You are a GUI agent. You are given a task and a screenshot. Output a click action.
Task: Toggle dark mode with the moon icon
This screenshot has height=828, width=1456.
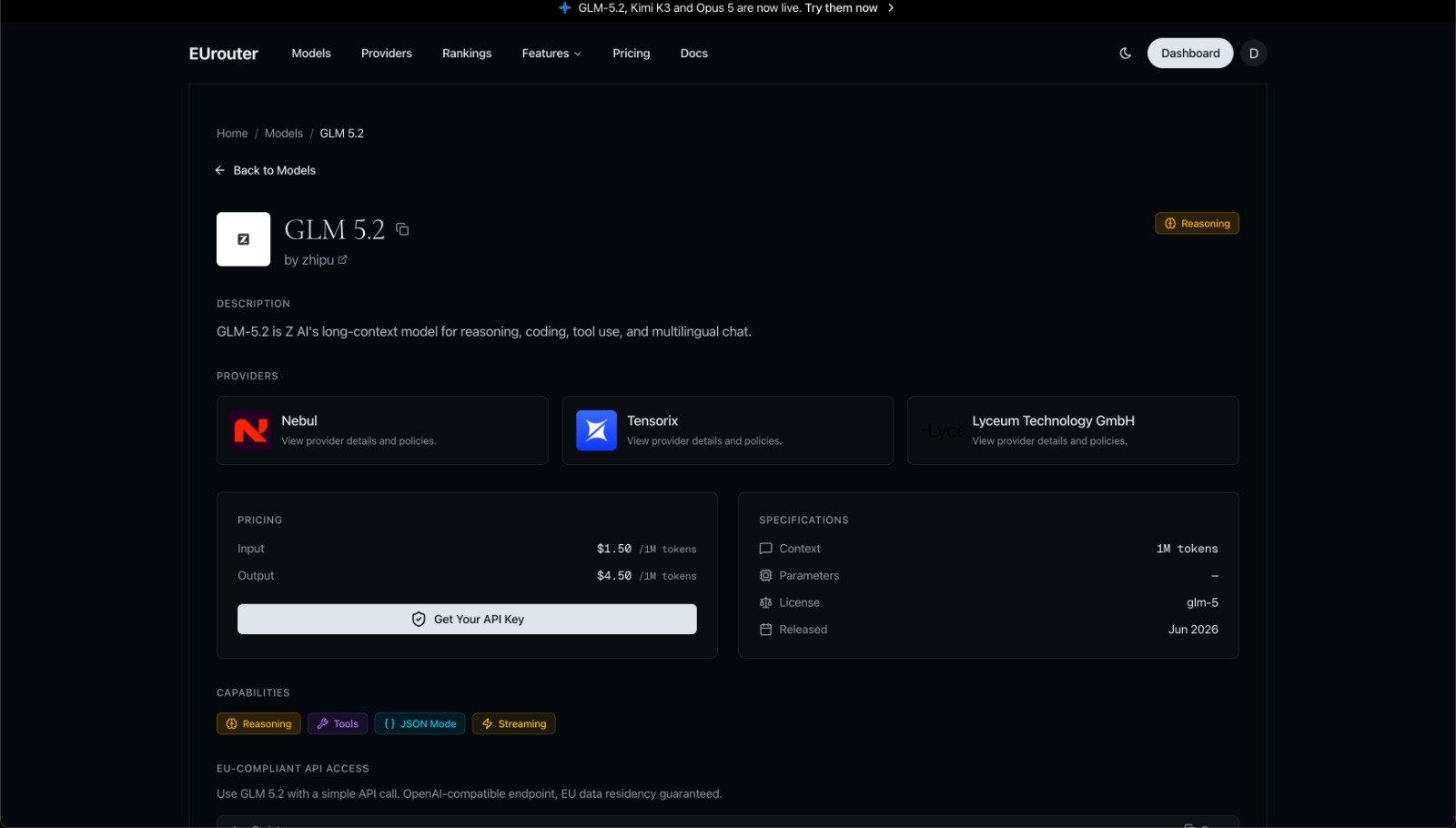pos(1126,53)
